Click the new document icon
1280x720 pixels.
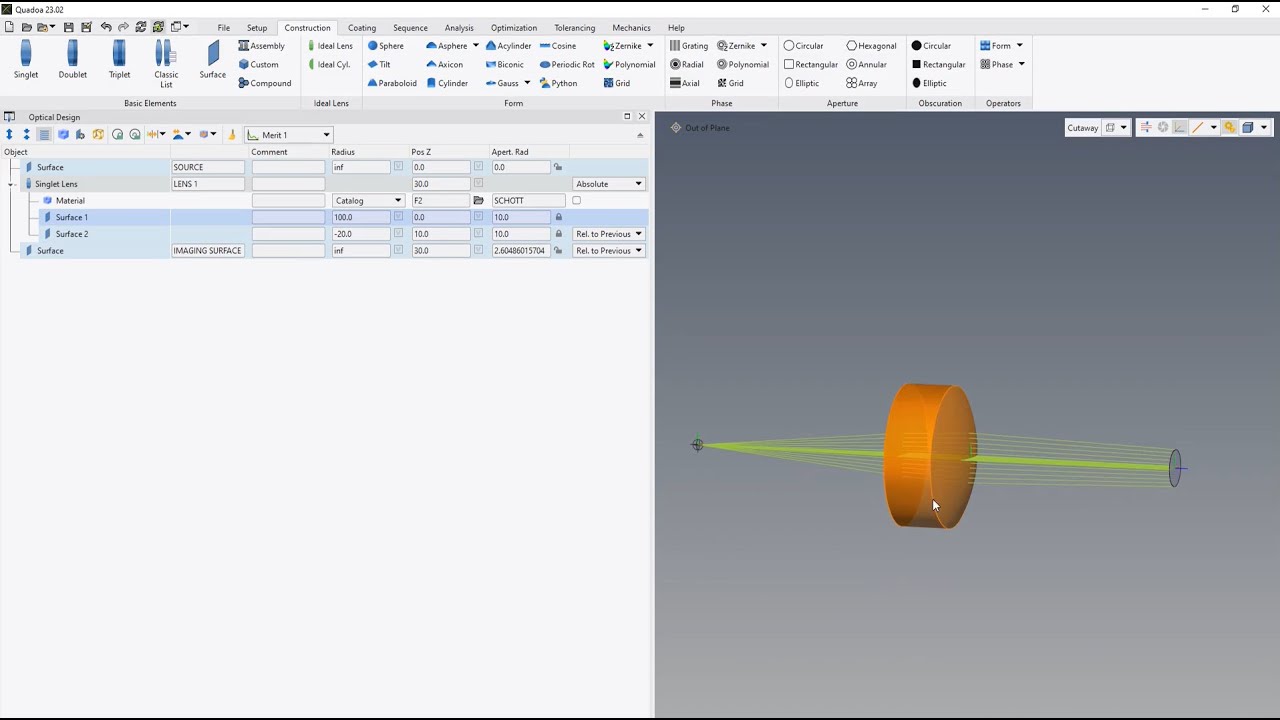pos(9,27)
